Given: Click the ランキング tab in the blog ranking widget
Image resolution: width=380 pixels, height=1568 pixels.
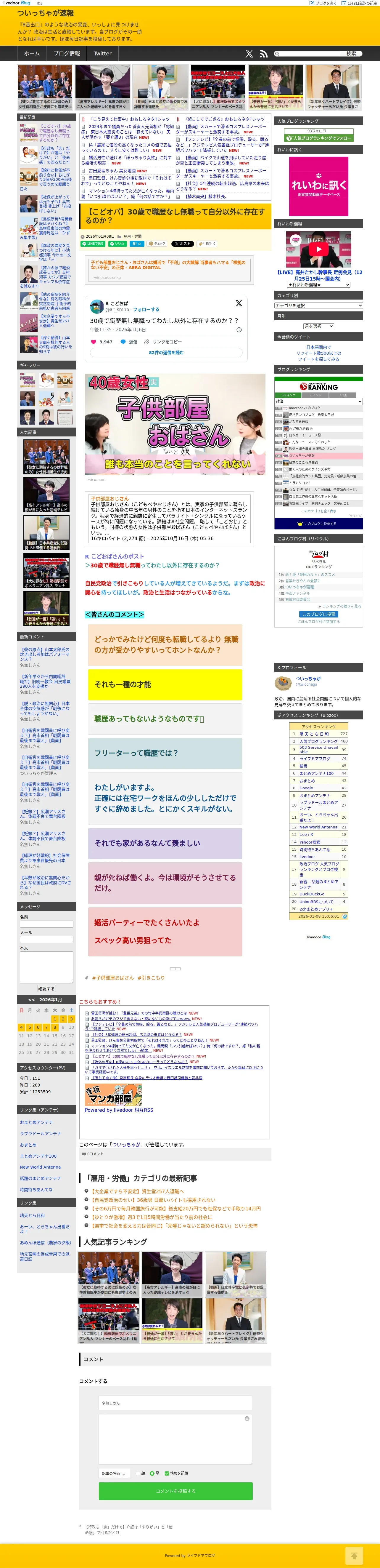Looking at the screenshot, I should 288,395.
